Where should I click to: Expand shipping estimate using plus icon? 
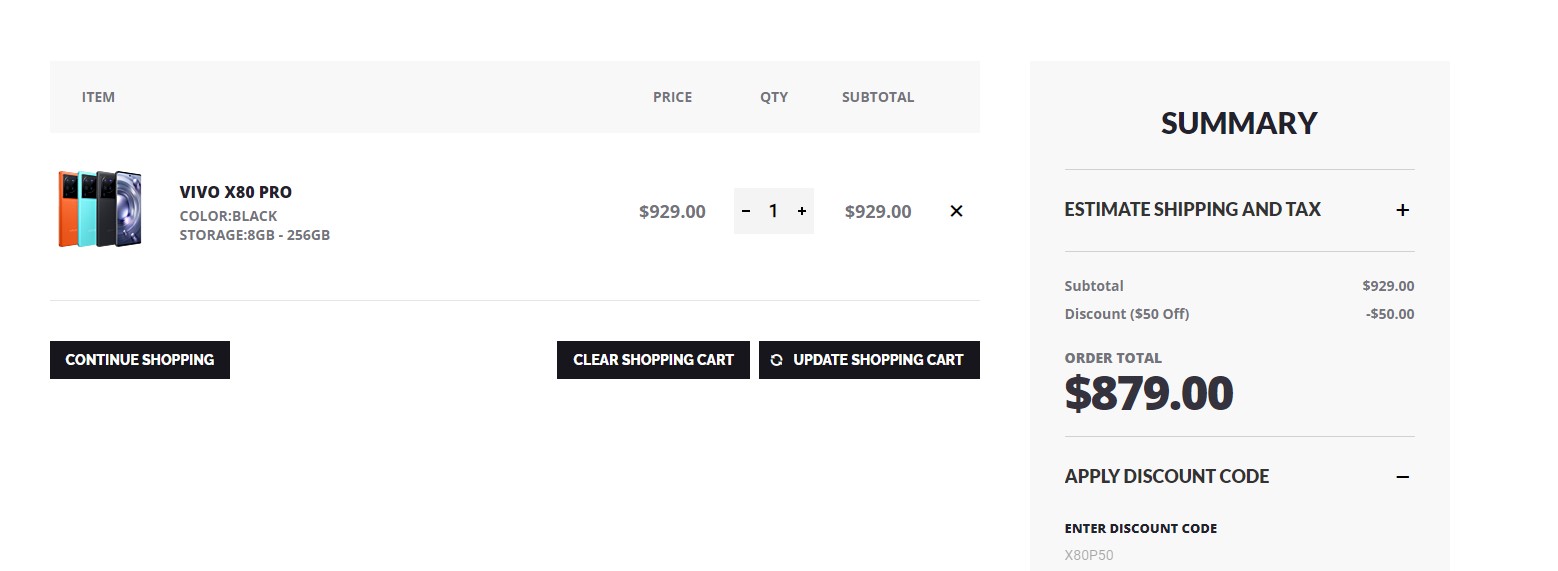pyautogui.click(x=1402, y=210)
